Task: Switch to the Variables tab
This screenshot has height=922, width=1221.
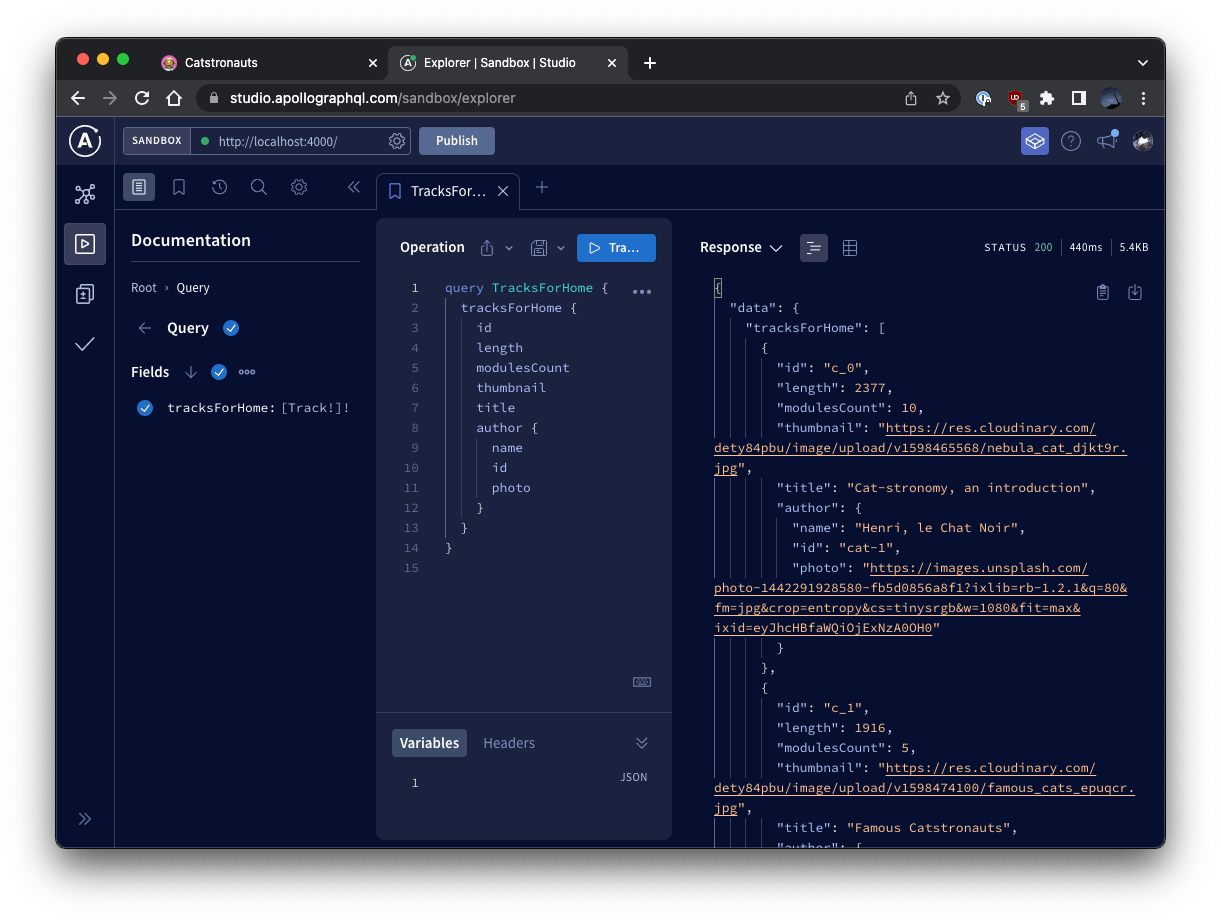Action: point(430,743)
